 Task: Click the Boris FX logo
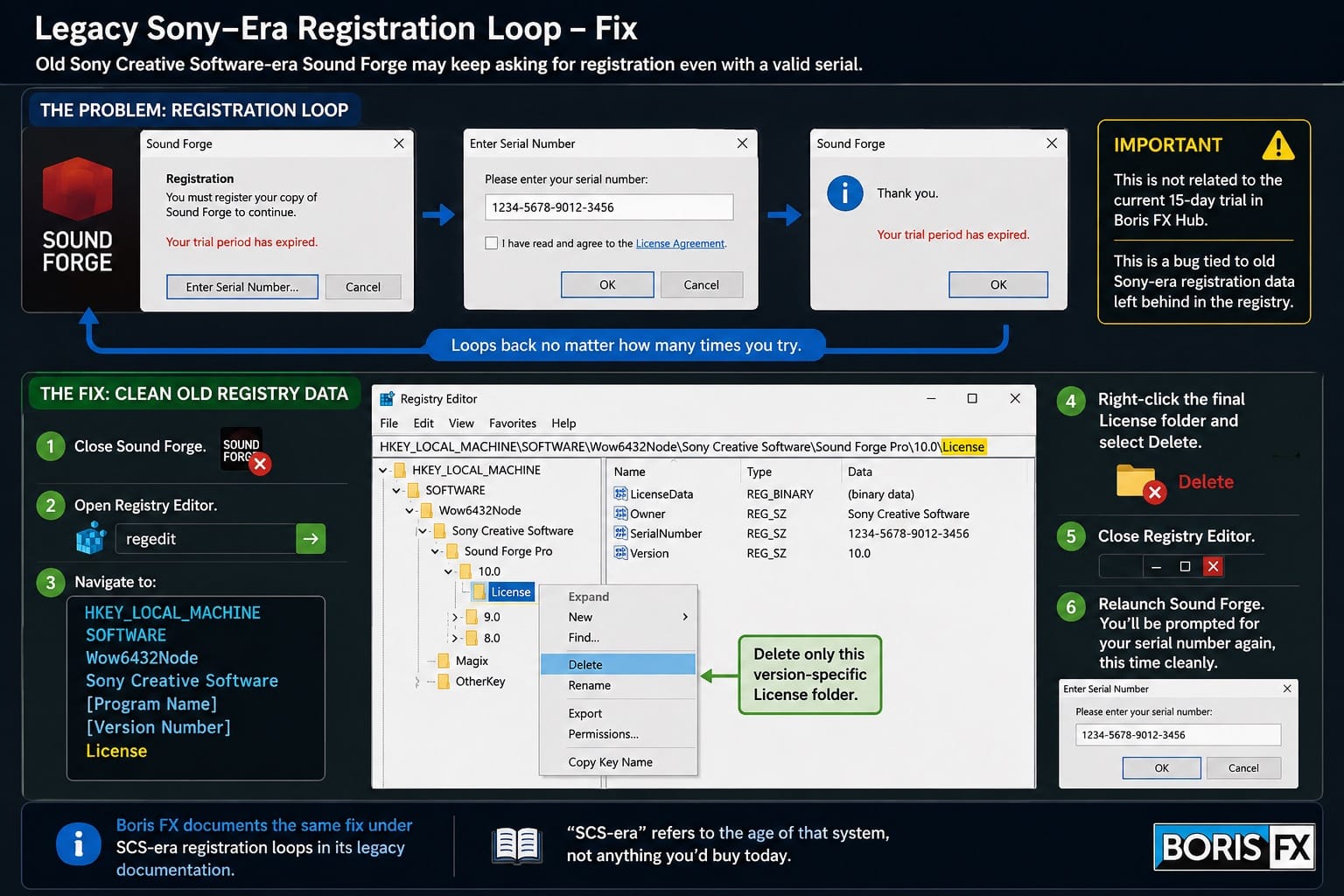(x=1235, y=847)
